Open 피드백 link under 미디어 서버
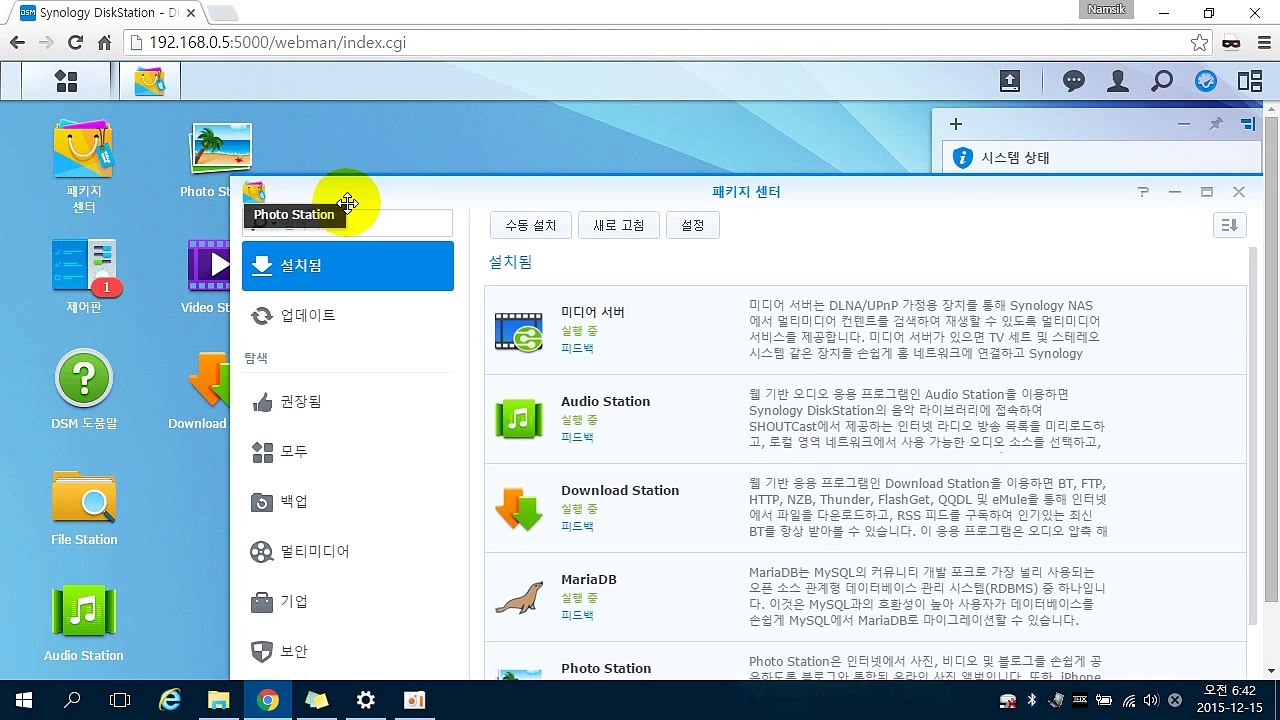1280x720 pixels. coord(577,348)
